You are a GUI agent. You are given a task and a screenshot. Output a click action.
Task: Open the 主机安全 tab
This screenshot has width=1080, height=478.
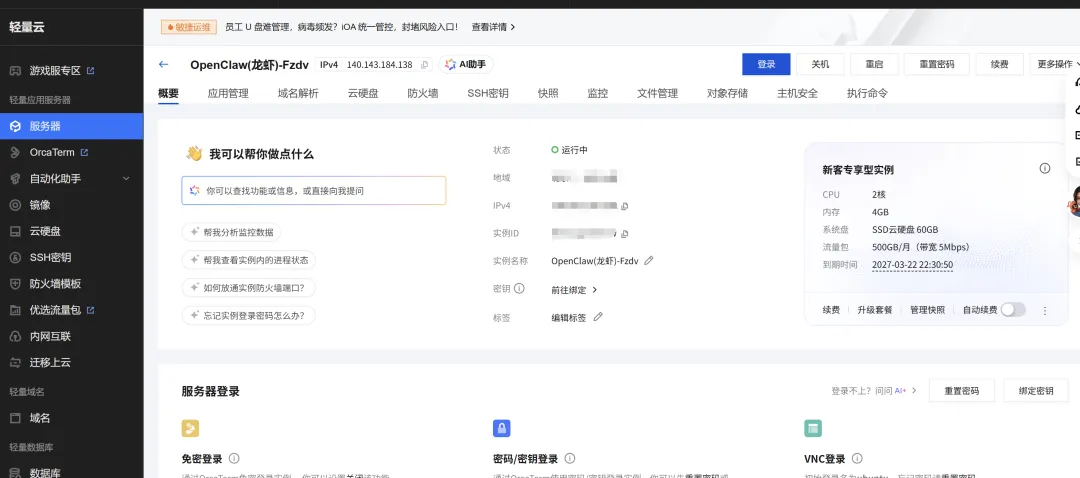798,93
